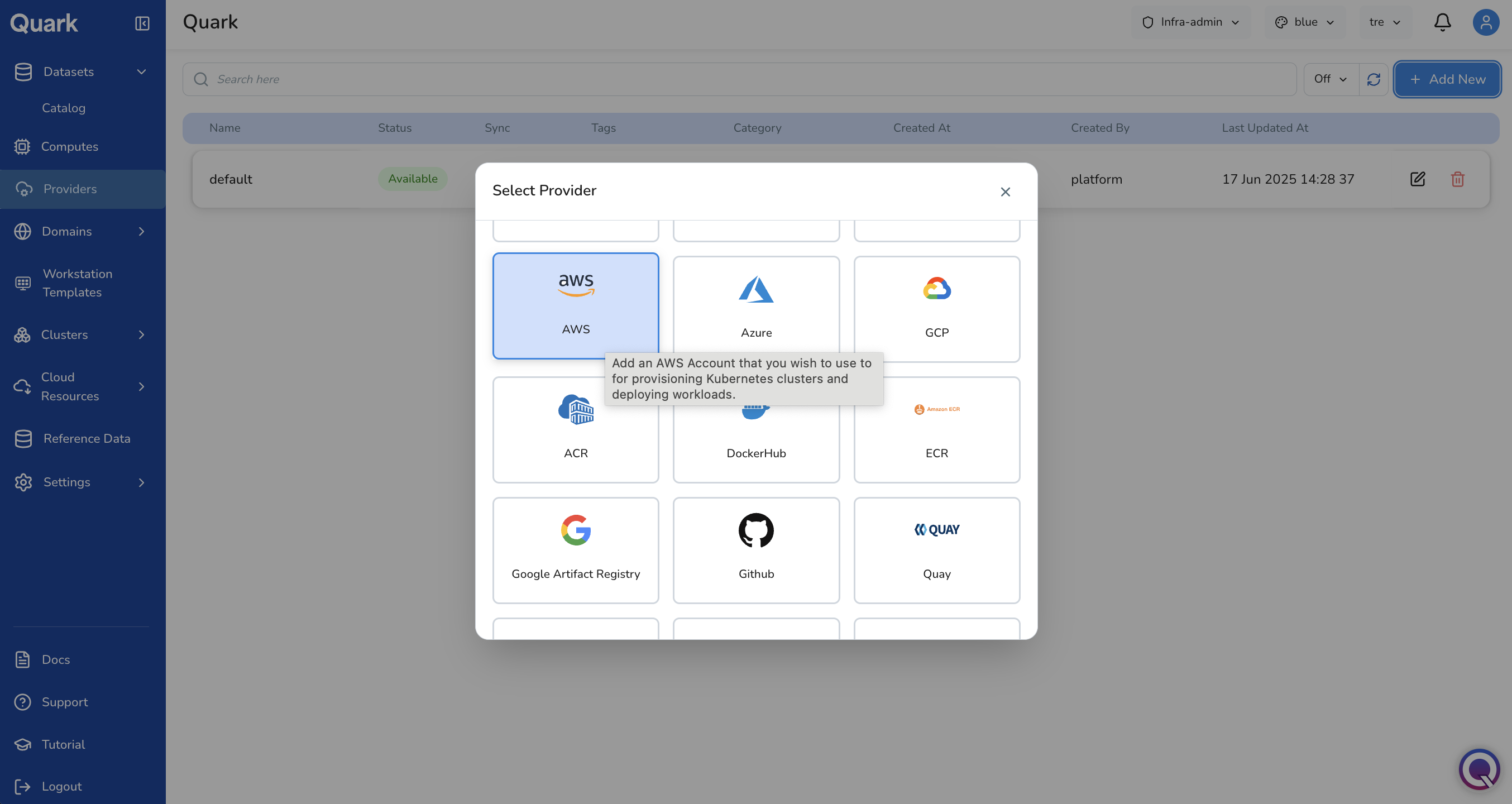Open the Datasets sidebar item
Viewport: 1512px width, 804px height.
(83, 71)
